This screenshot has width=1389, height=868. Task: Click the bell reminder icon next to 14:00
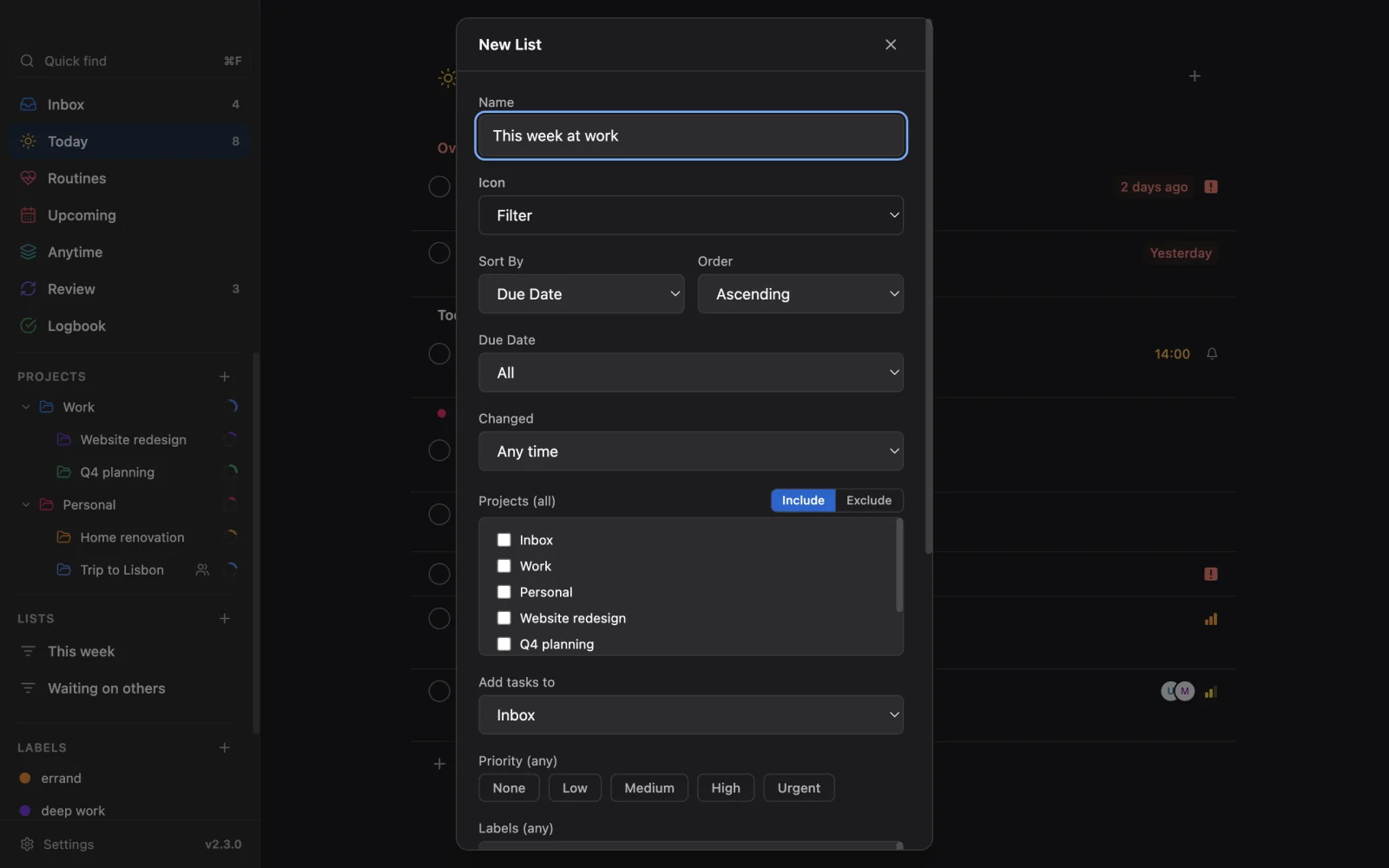pos(1212,353)
